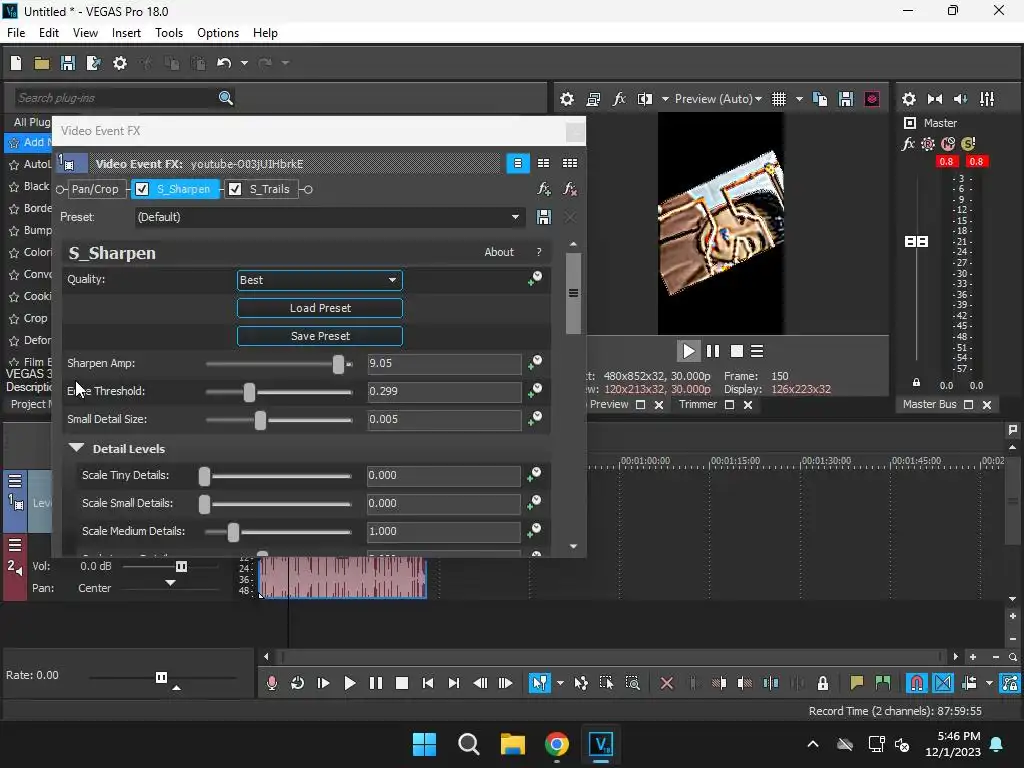
Task: Click the Load Preset button
Action: (x=319, y=308)
